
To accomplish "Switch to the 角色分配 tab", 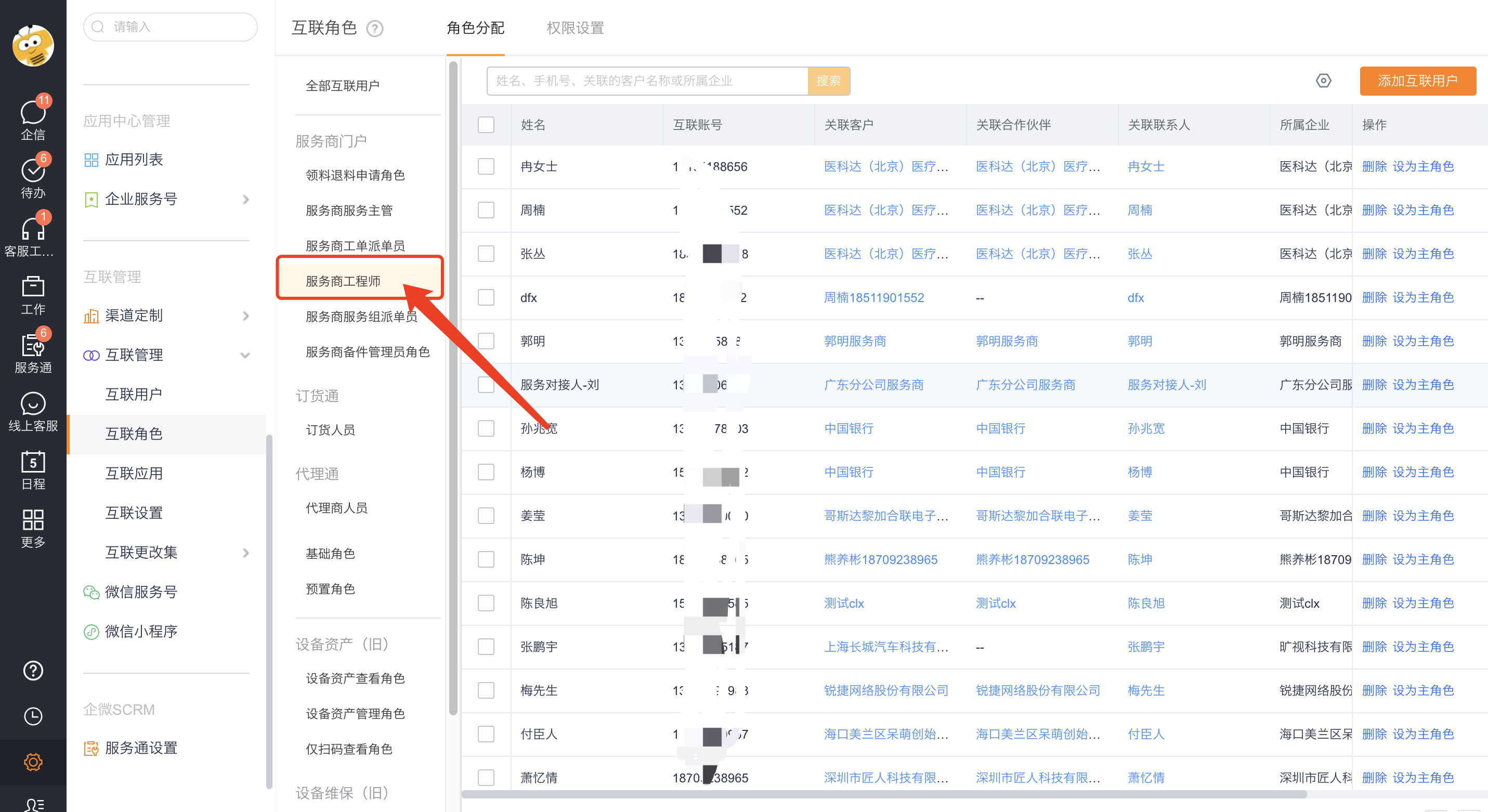I will point(475,28).
